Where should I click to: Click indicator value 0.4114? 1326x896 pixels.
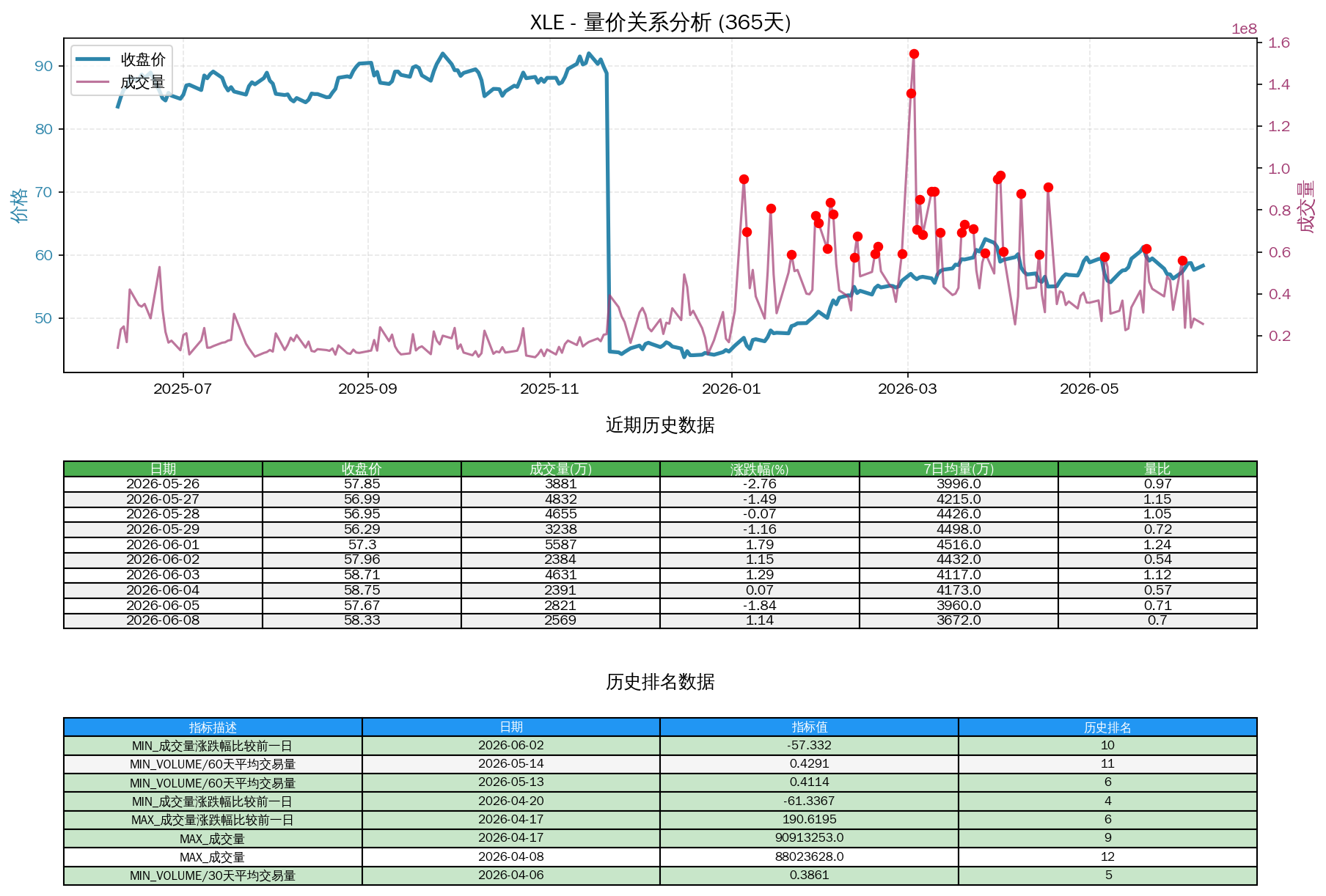tap(810, 782)
